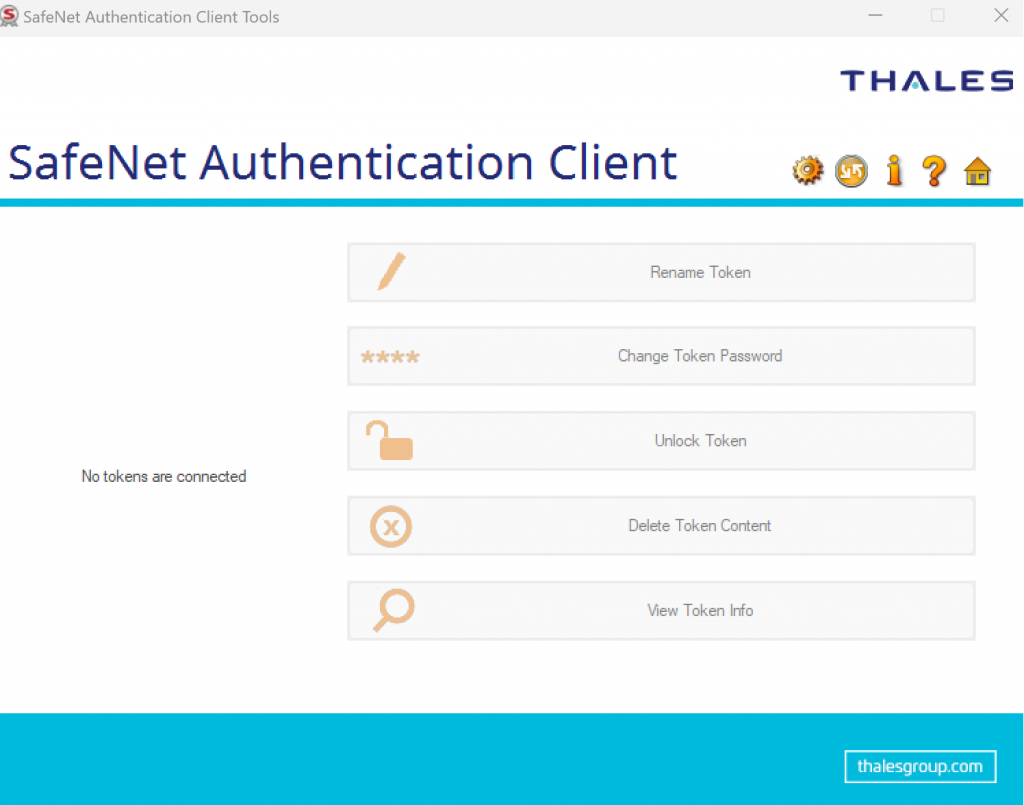
Task: Click the Rename Token button
Action: point(661,272)
